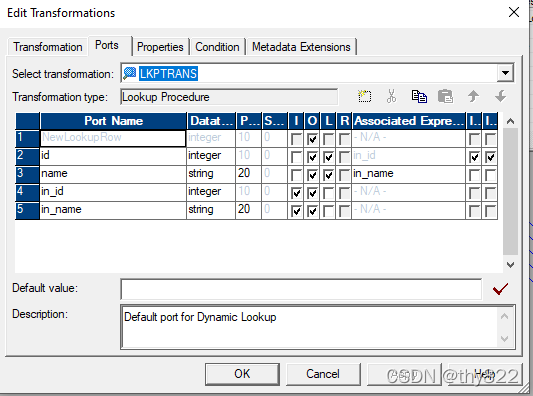Select the in_name port name cell
Screen dimensions: 533x396
(113, 210)
